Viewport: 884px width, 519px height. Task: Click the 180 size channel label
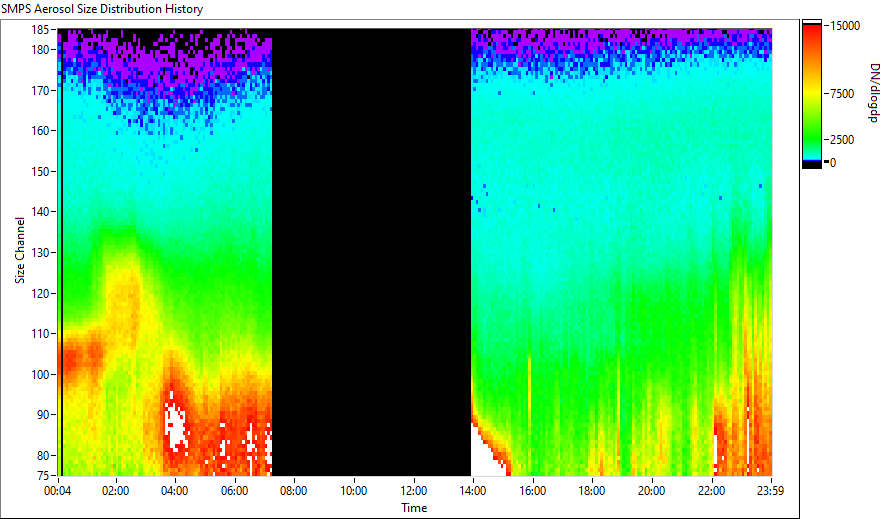41,50
